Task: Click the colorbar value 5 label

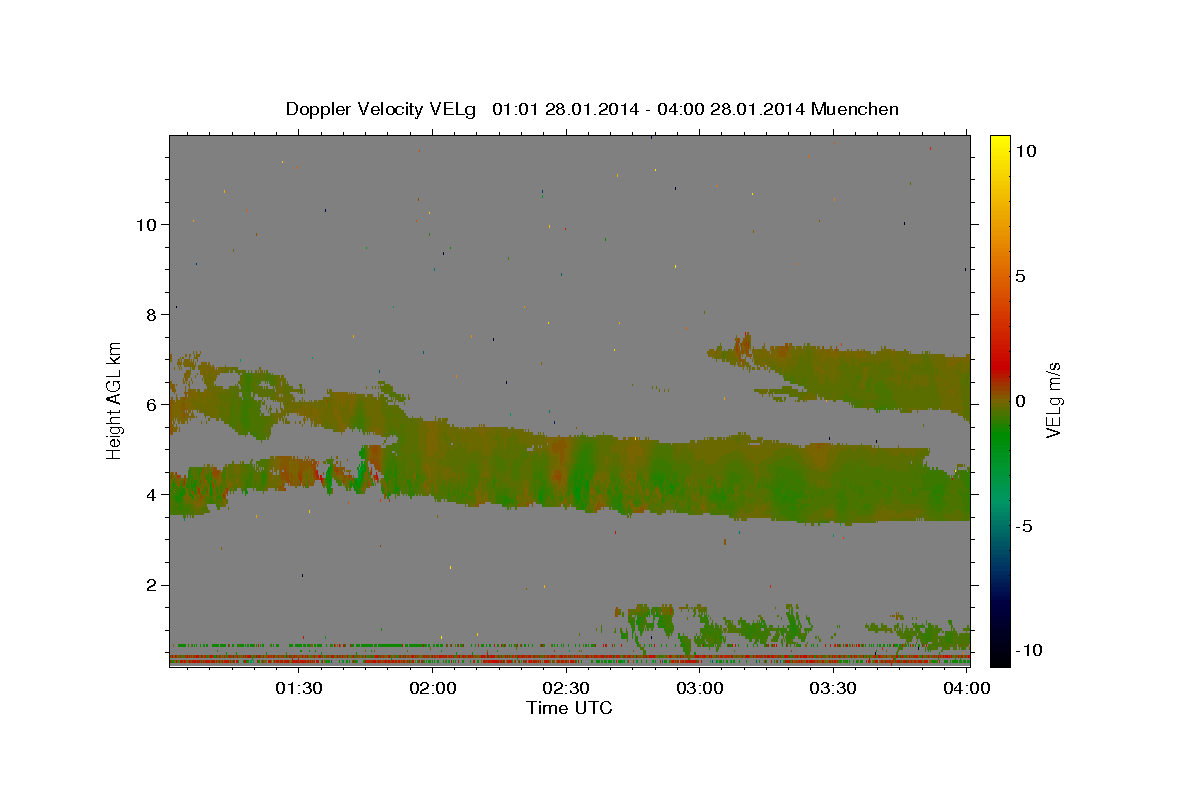Action: pos(1020,275)
